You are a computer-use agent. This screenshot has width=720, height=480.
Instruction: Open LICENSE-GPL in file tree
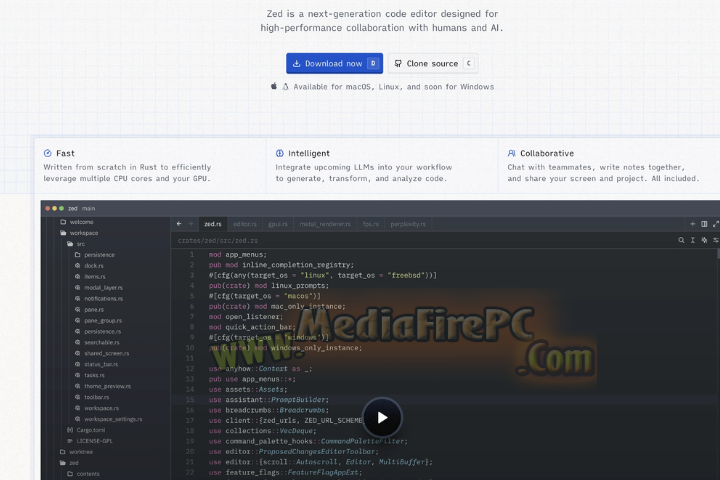[94, 441]
